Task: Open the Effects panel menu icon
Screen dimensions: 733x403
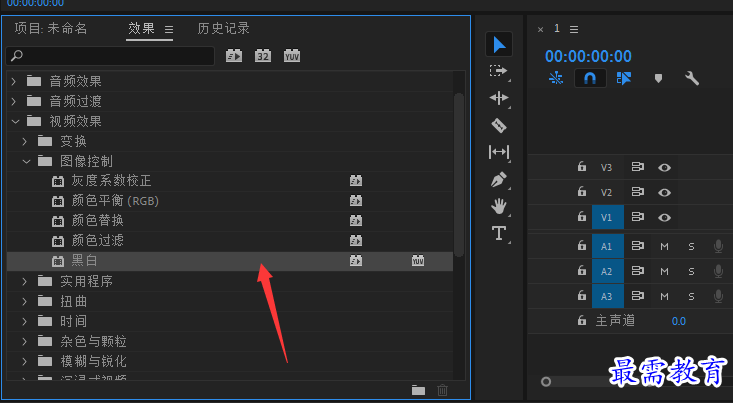Action: [x=169, y=29]
